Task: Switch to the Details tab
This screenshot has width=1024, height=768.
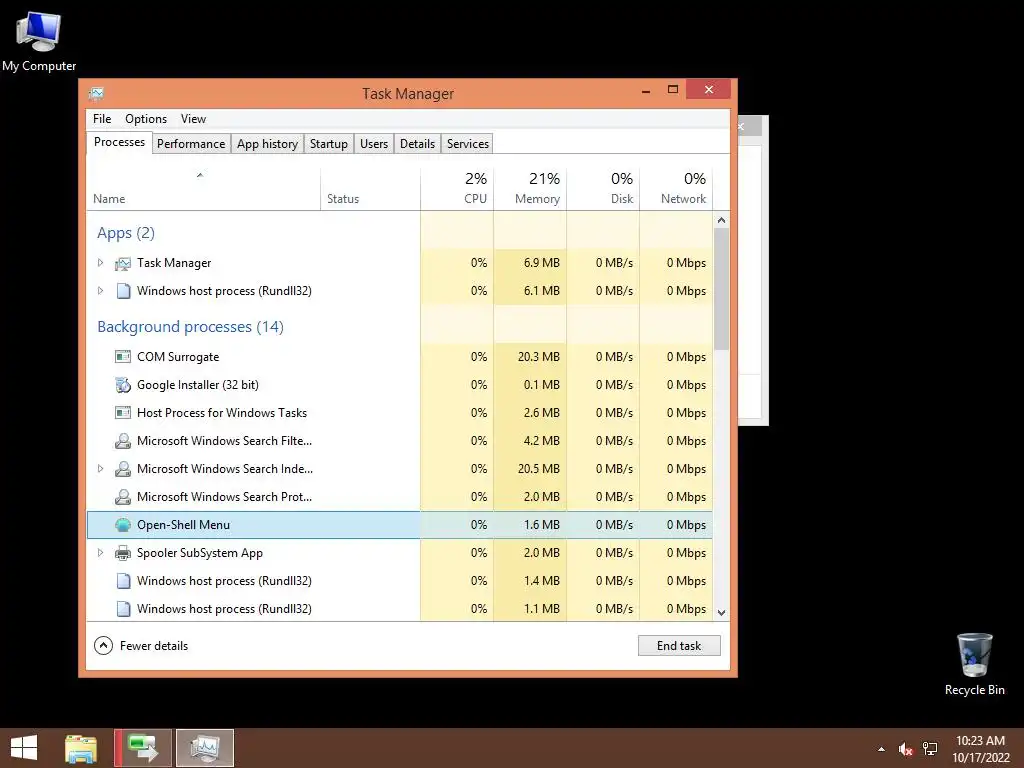Action: point(417,144)
